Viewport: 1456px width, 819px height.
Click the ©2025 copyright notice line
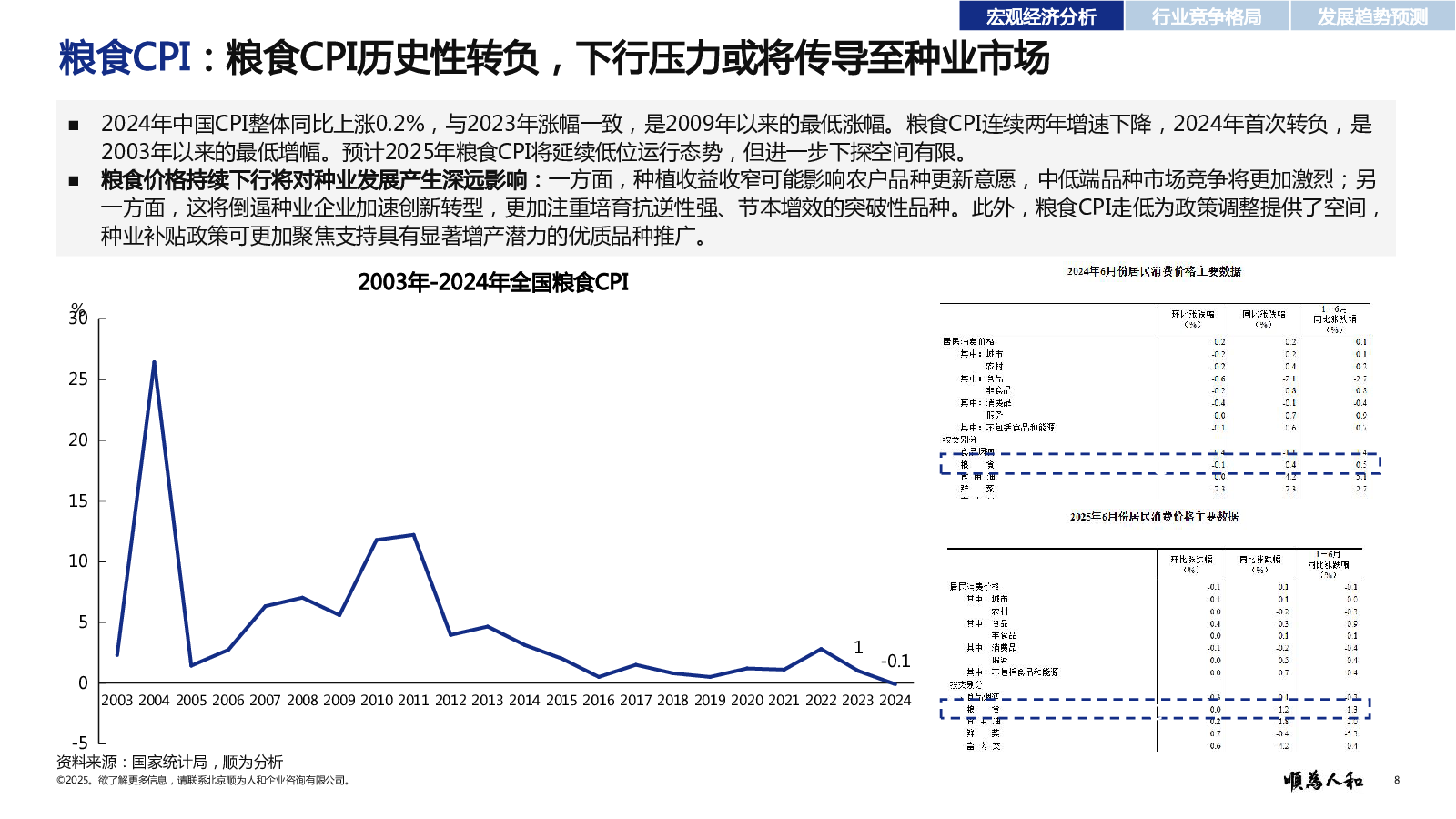click(204, 781)
